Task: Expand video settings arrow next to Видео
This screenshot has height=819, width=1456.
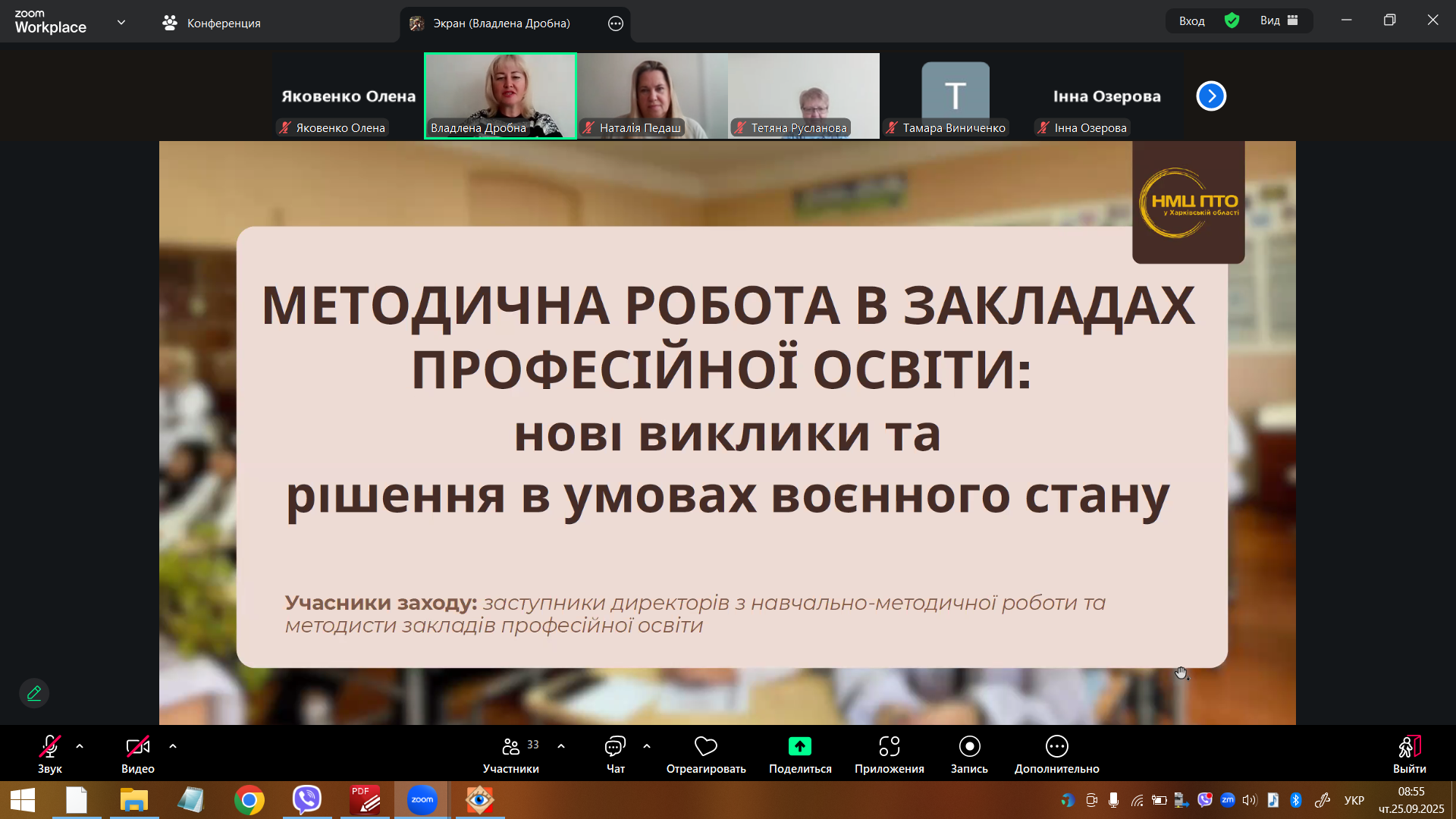Action: [173, 746]
